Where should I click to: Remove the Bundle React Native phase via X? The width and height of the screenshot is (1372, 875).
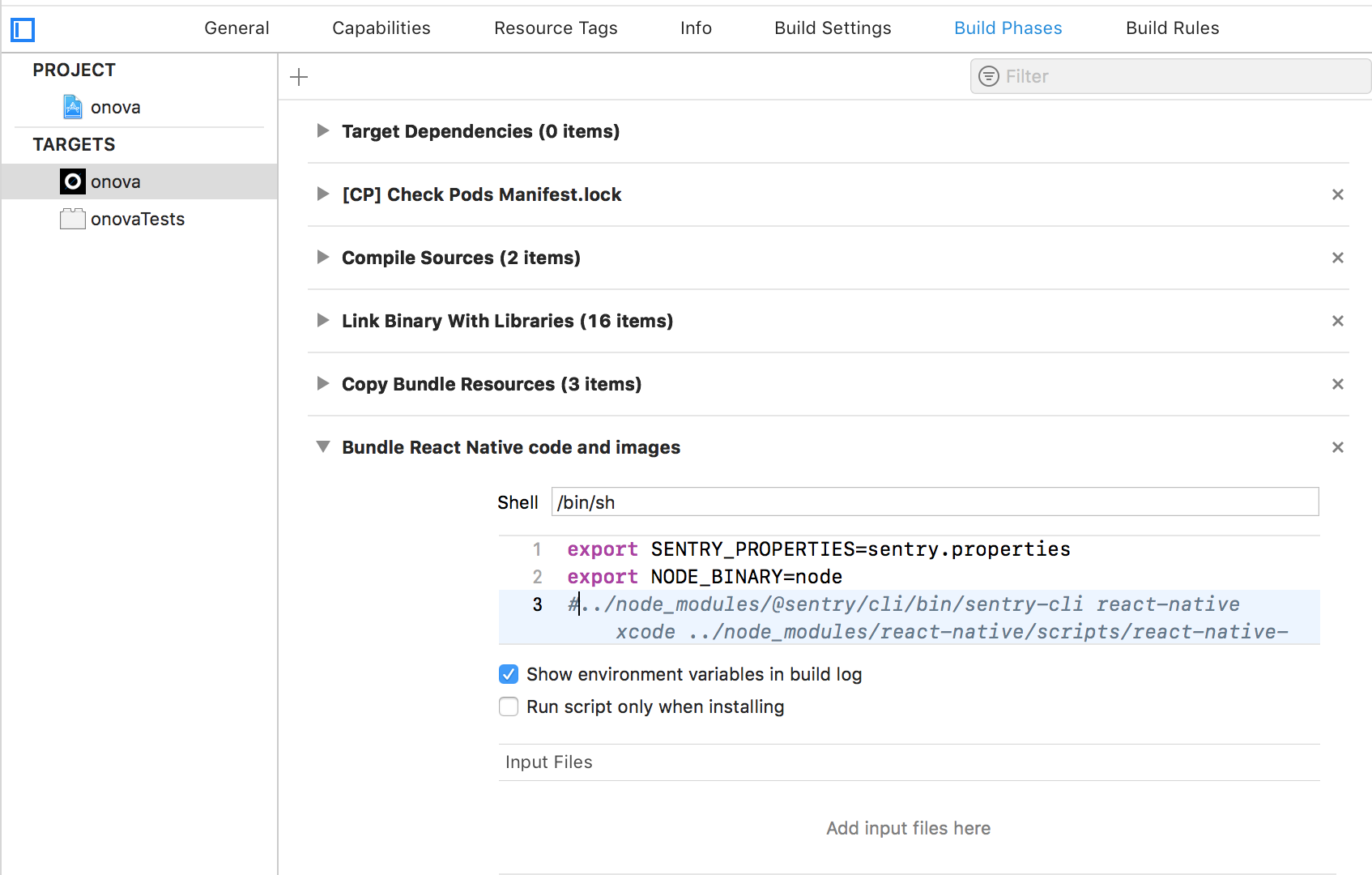coord(1337,446)
